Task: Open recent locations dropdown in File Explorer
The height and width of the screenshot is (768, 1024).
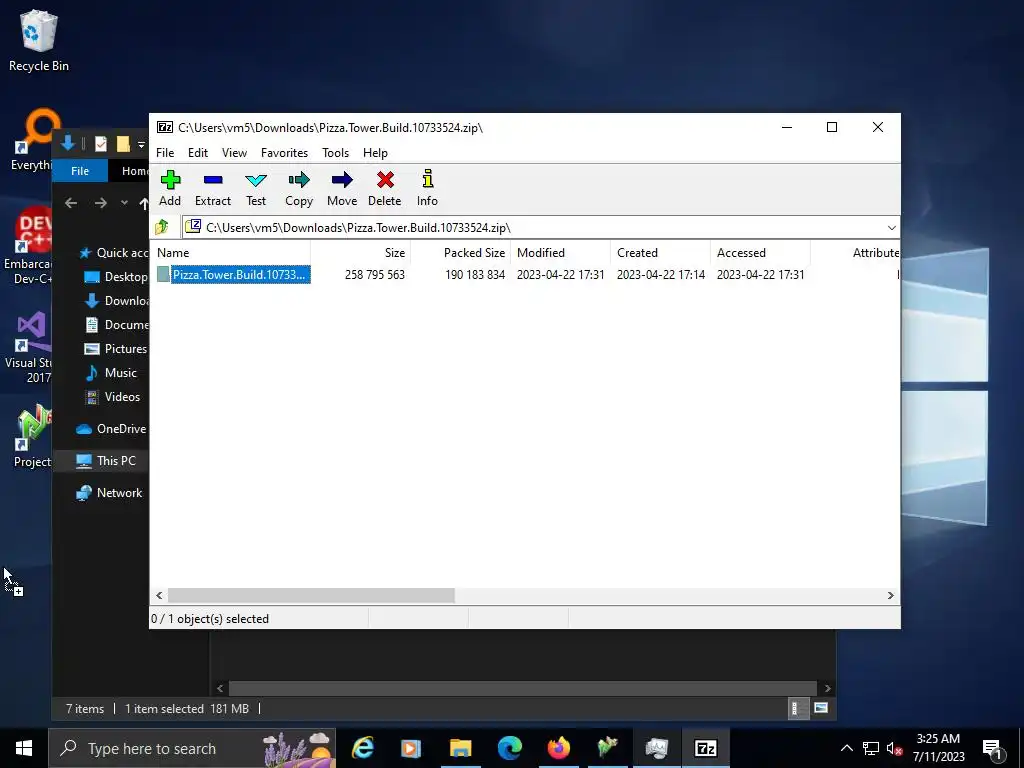Action: coord(124,203)
